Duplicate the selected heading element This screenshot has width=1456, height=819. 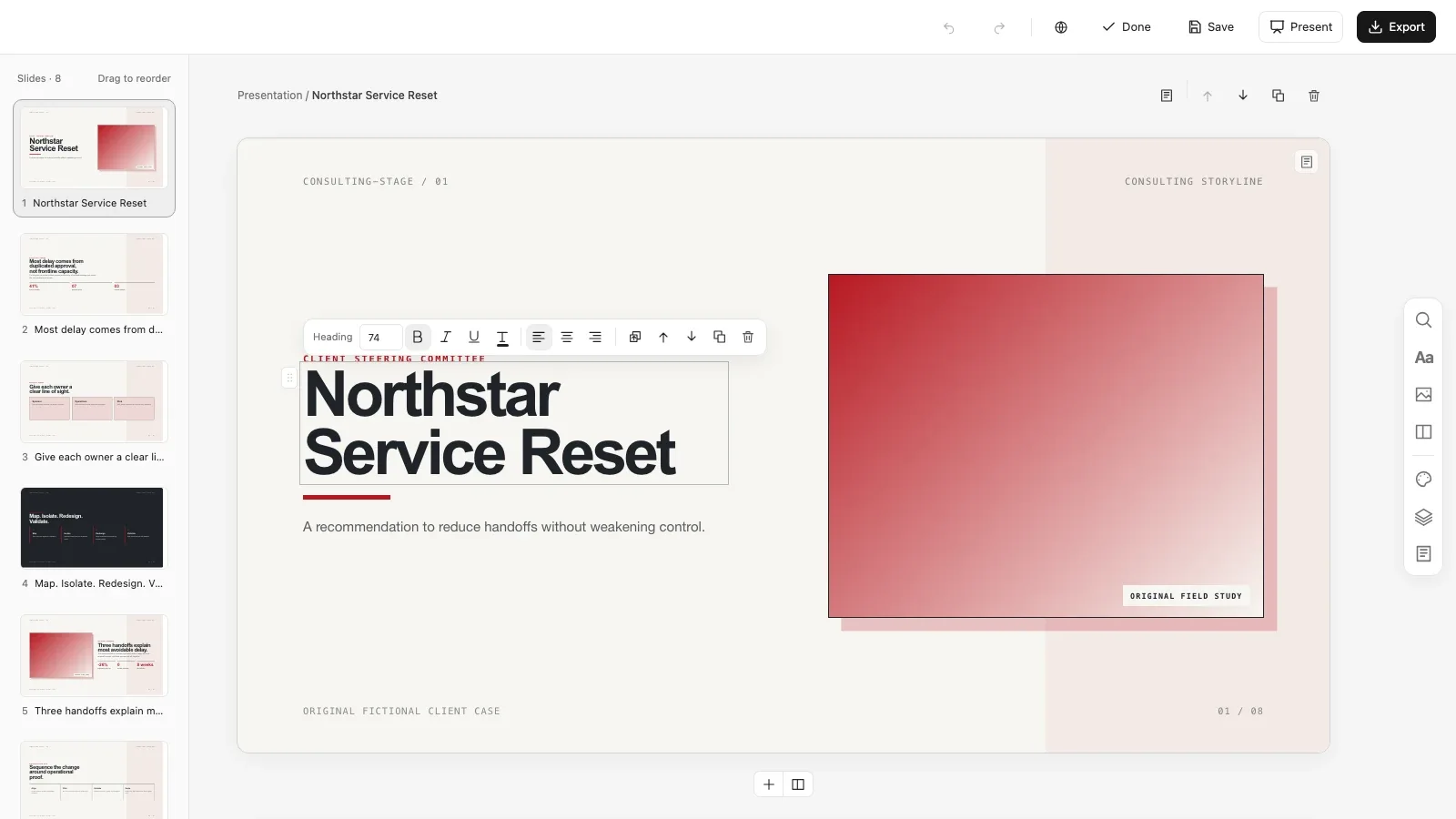(720, 337)
